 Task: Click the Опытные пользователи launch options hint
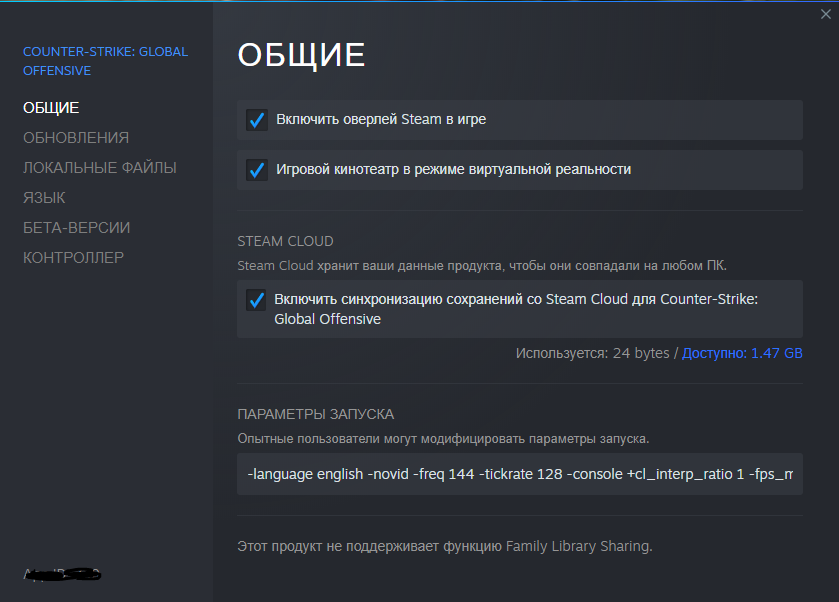pos(443,439)
